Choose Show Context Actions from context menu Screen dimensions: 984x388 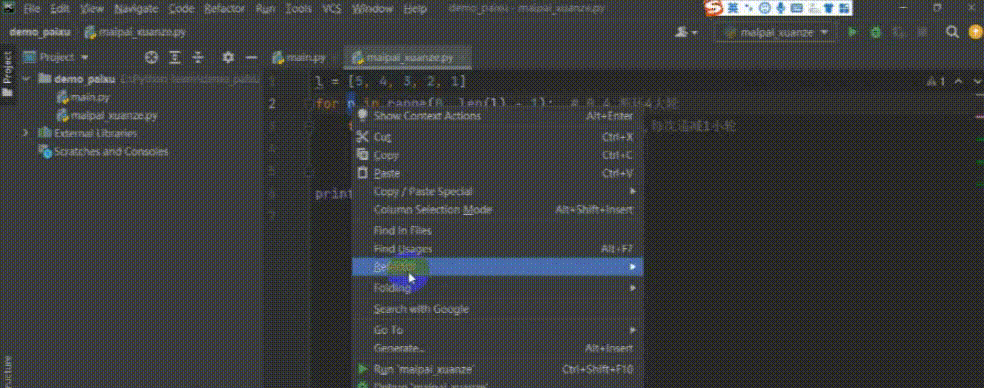(497, 116)
